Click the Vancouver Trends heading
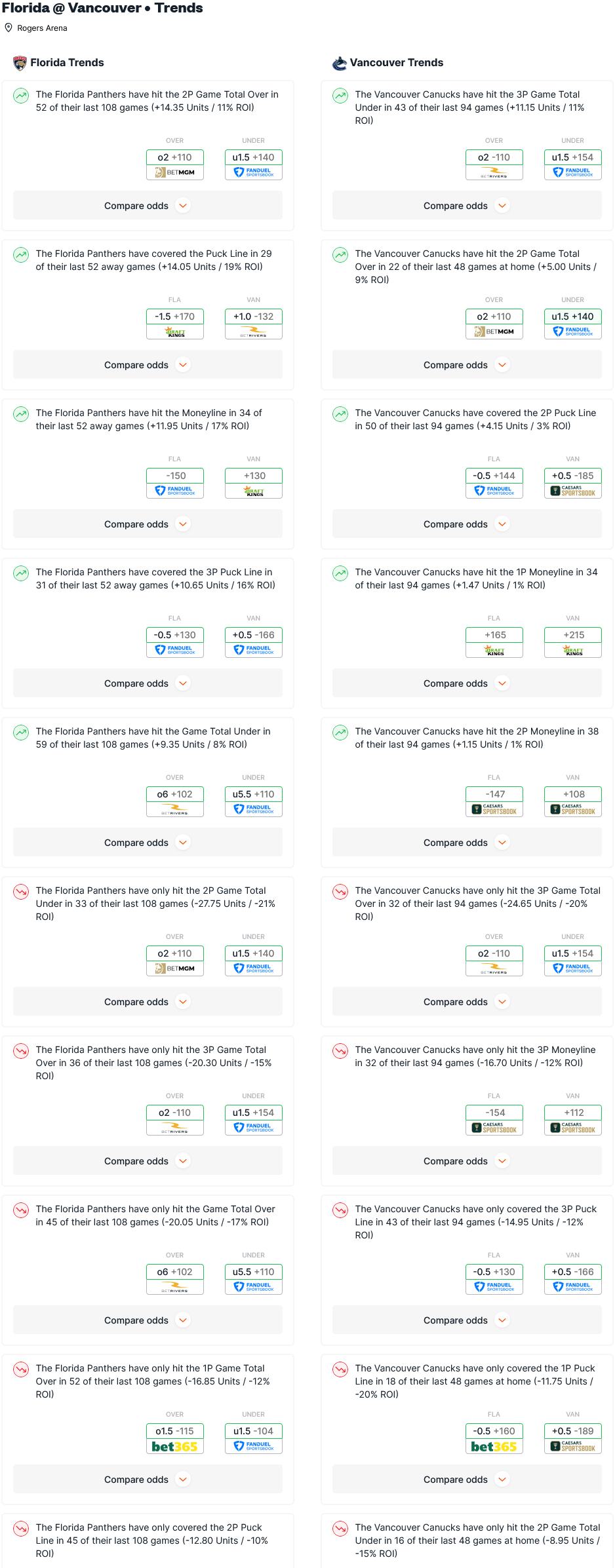This screenshot has width=615, height=1568. pyautogui.click(x=396, y=63)
